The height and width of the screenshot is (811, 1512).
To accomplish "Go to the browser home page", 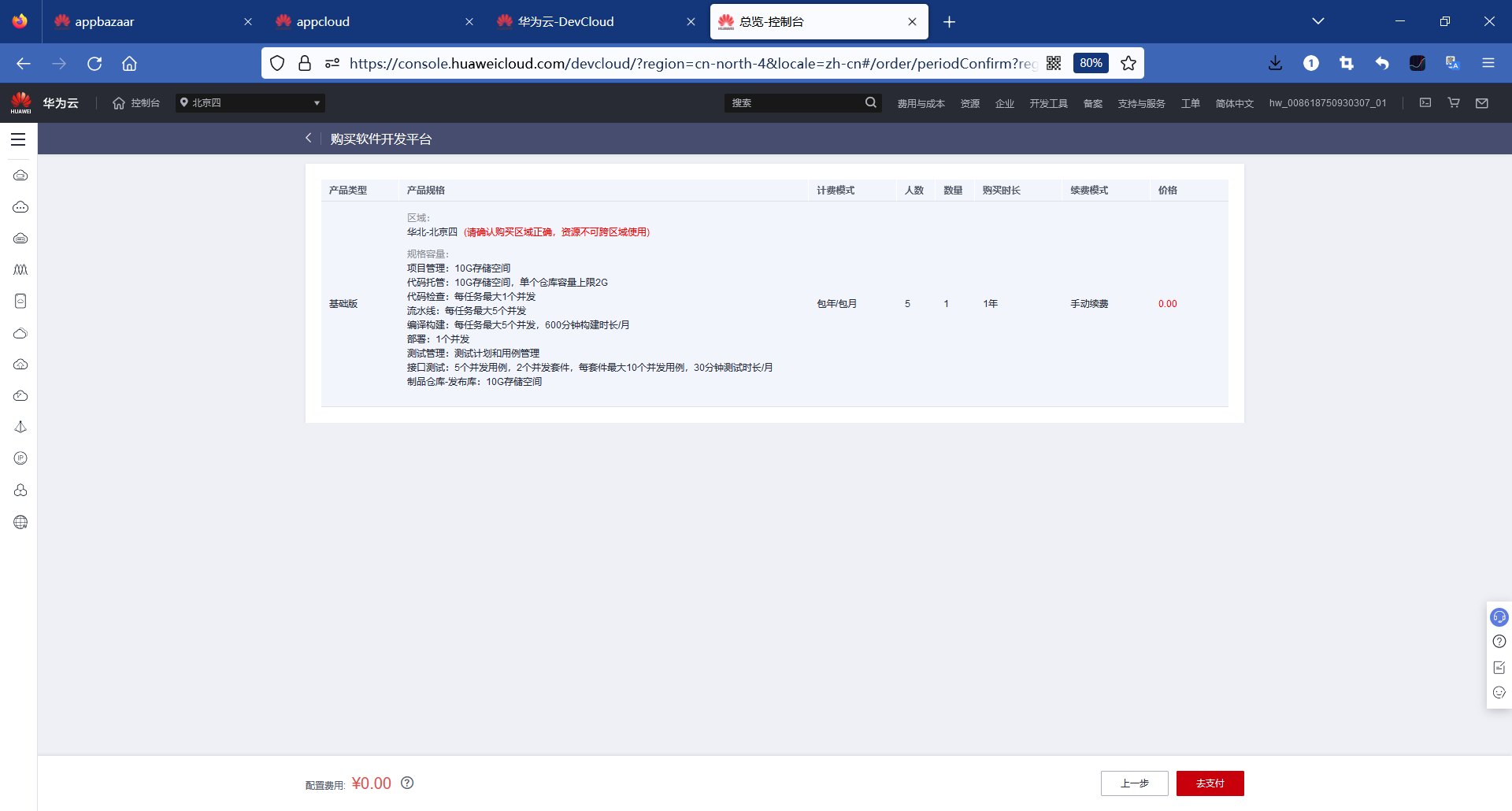I will pyautogui.click(x=129, y=63).
